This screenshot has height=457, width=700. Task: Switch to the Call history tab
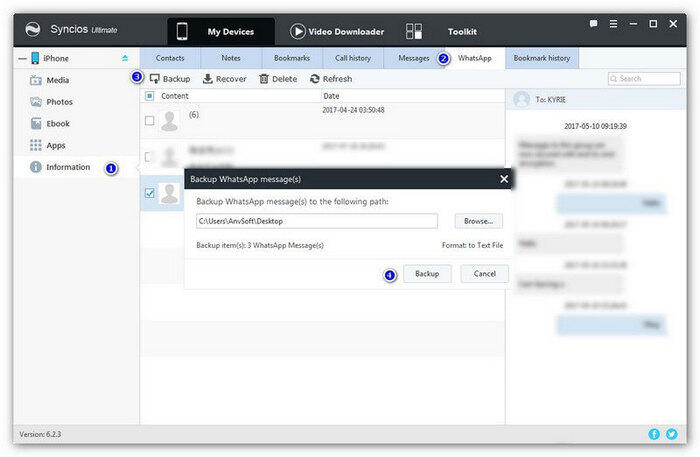[x=354, y=58]
